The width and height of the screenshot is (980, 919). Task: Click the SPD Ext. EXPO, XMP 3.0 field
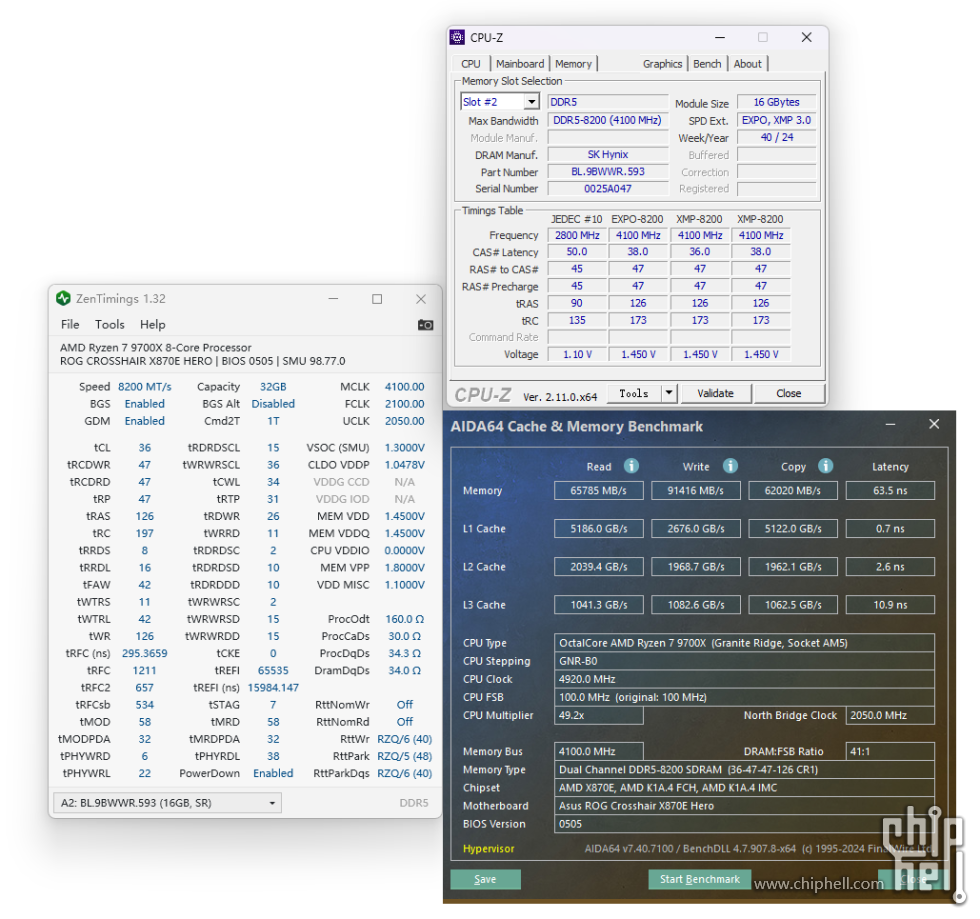(x=776, y=120)
